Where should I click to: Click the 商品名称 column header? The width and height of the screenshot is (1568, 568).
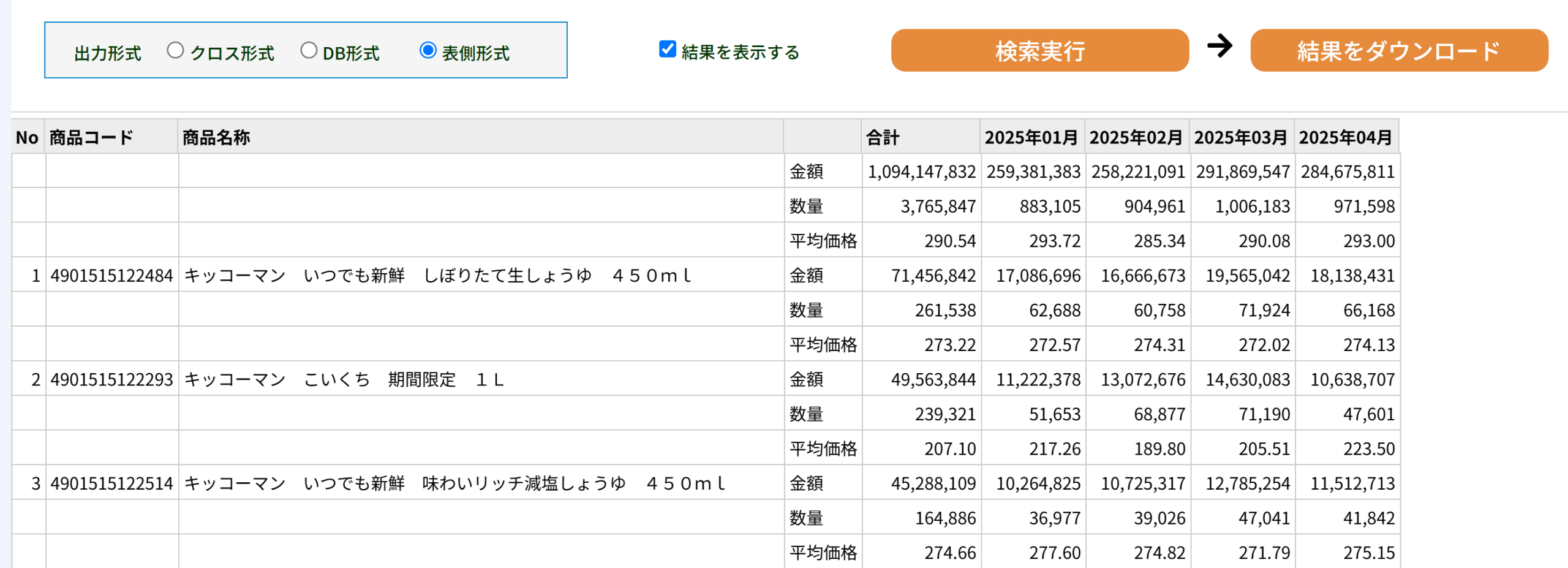pyautogui.click(x=481, y=137)
